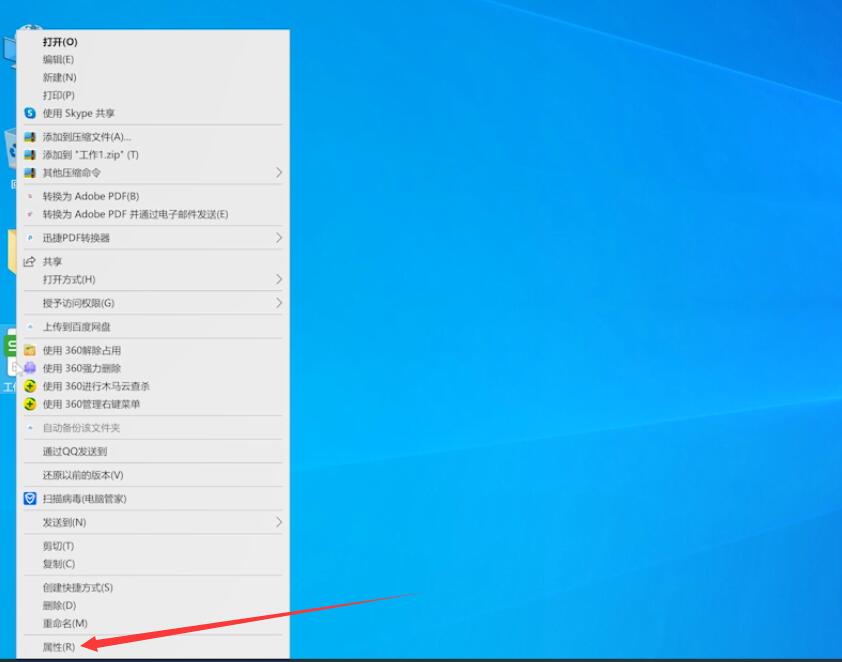Click the cloud icon beside 上传到百度网盘

point(30,327)
